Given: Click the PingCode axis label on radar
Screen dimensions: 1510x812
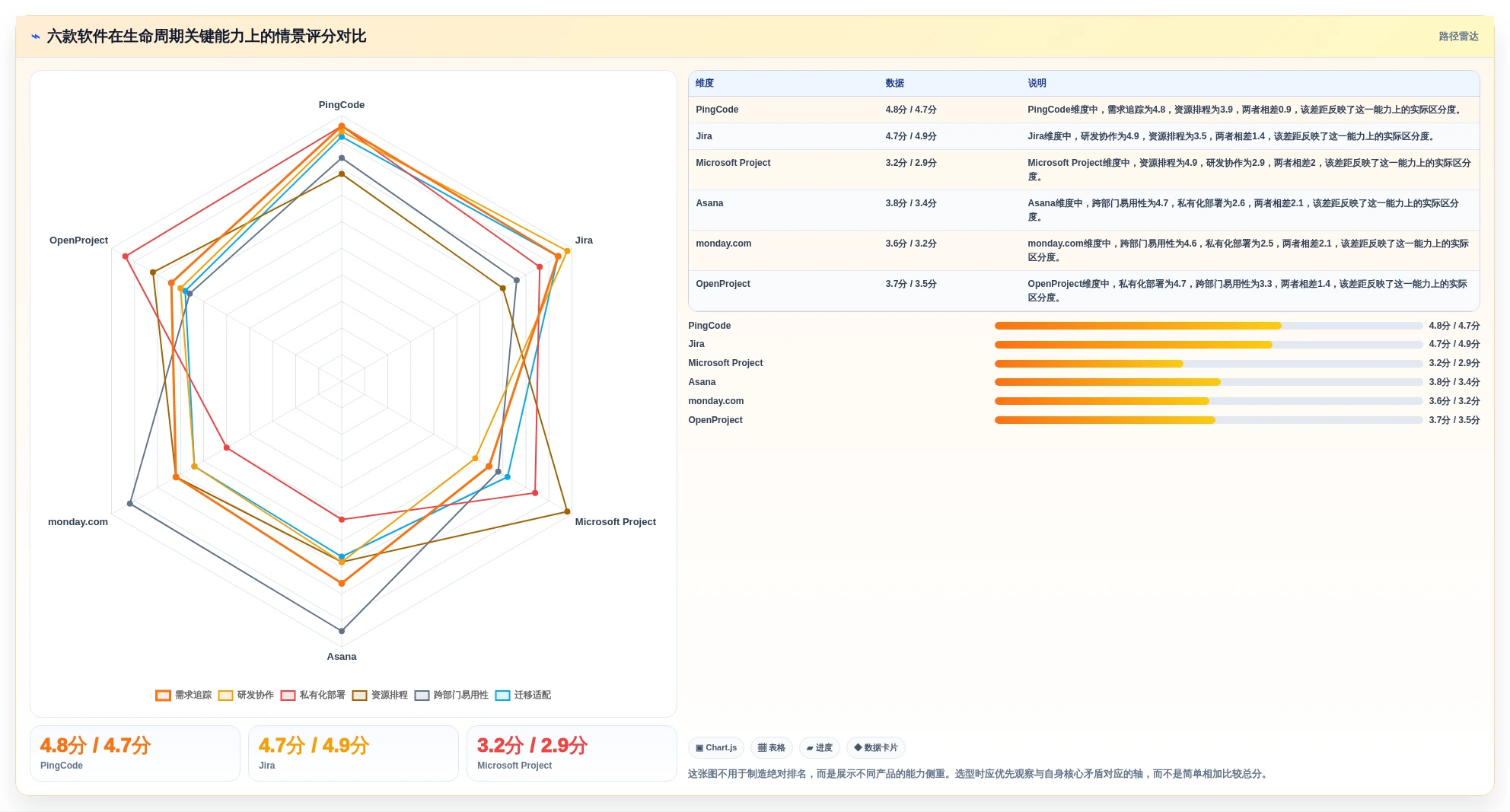Looking at the screenshot, I should (341, 105).
